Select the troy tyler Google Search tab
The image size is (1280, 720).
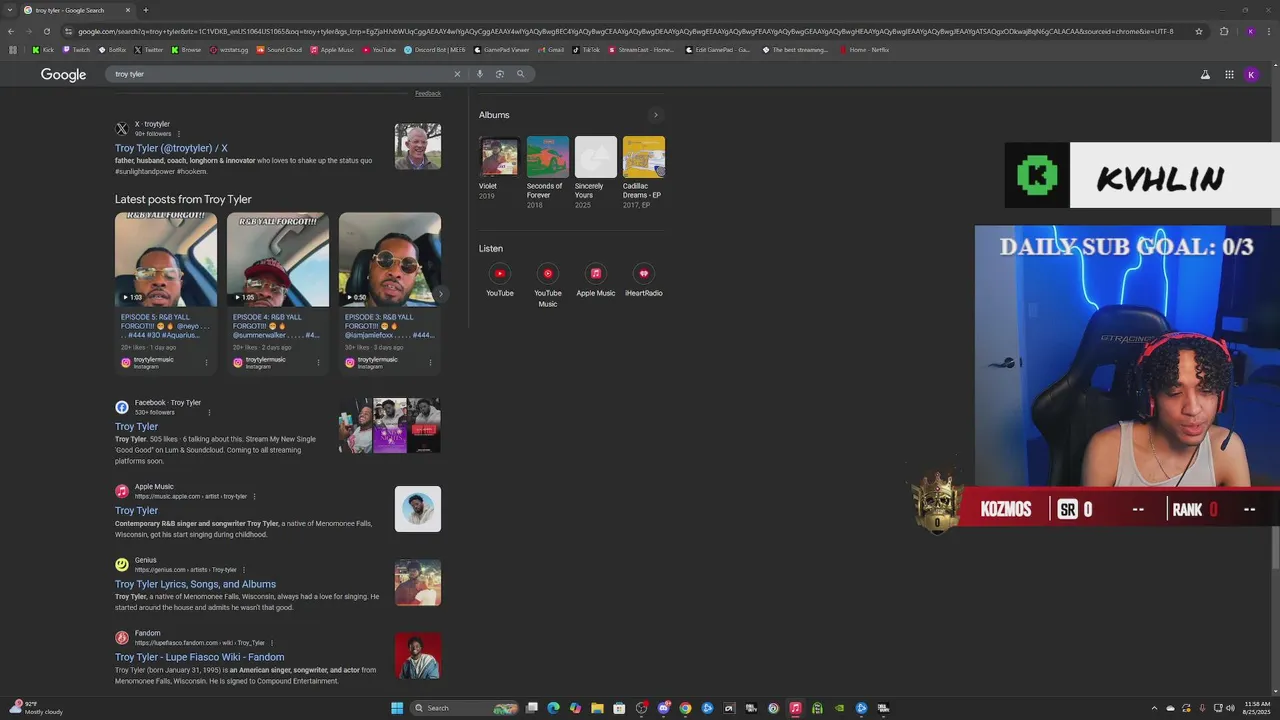(77, 10)
